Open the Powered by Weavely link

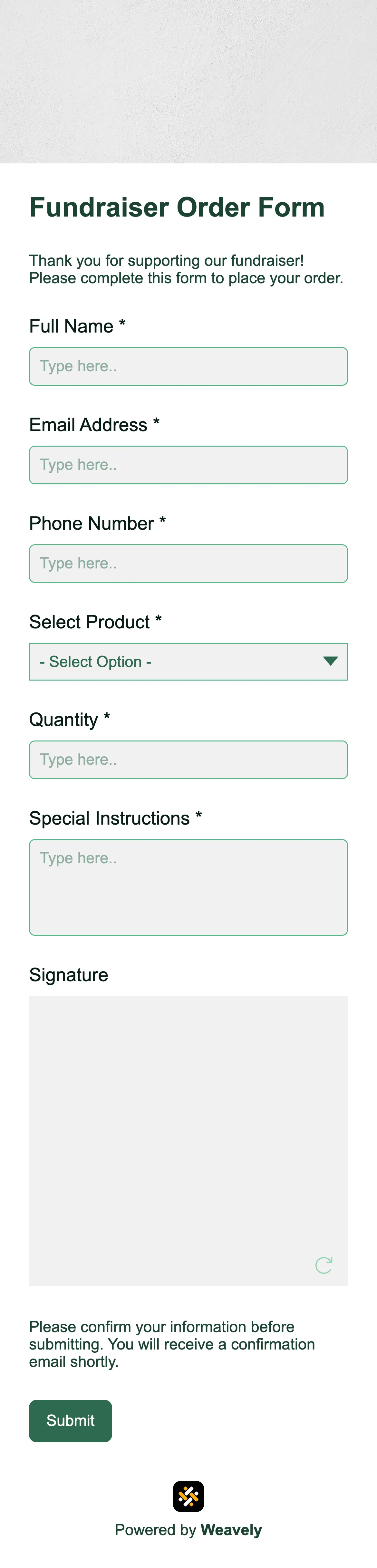tap(188, 1530)
